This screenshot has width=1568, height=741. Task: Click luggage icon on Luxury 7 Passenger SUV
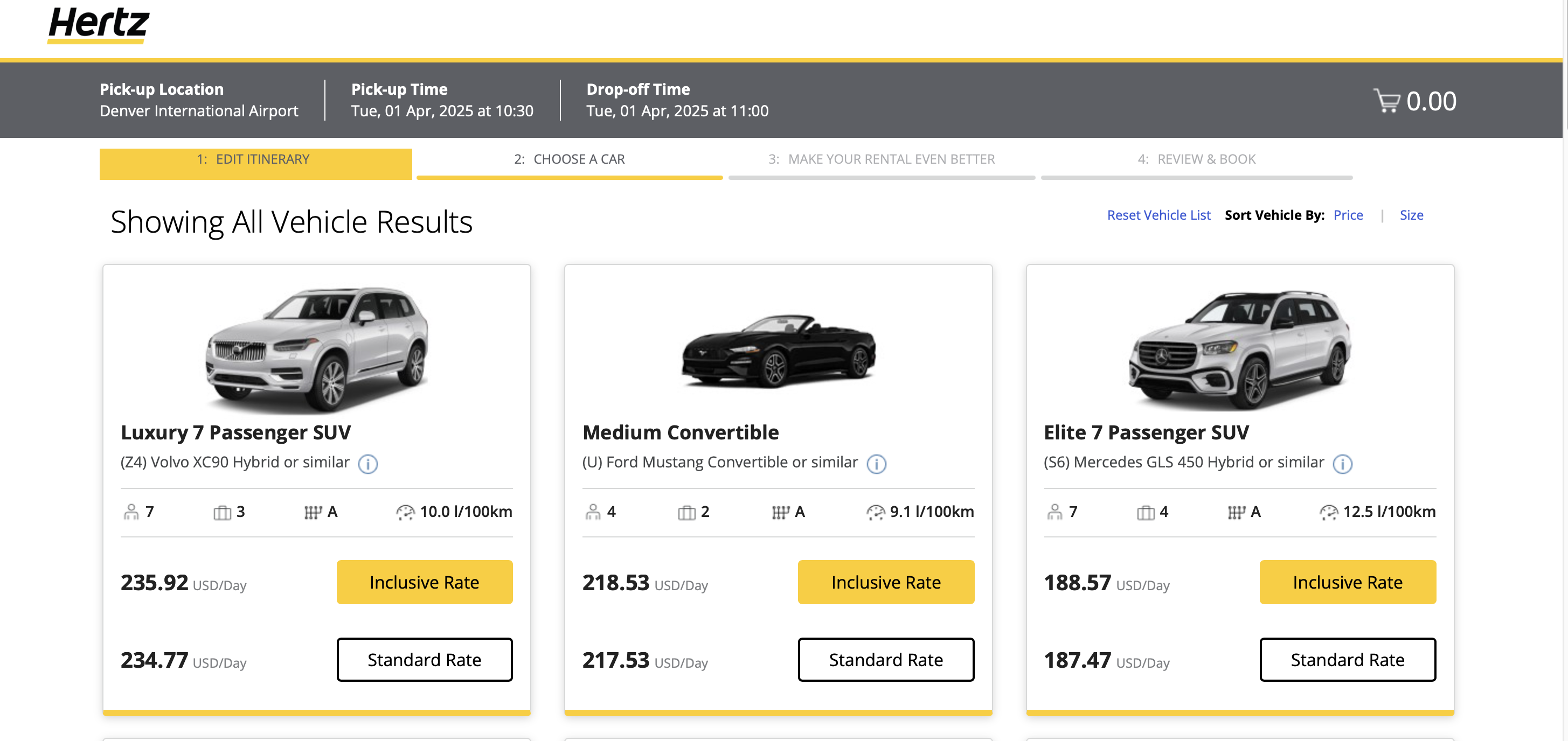coord(222,513)
